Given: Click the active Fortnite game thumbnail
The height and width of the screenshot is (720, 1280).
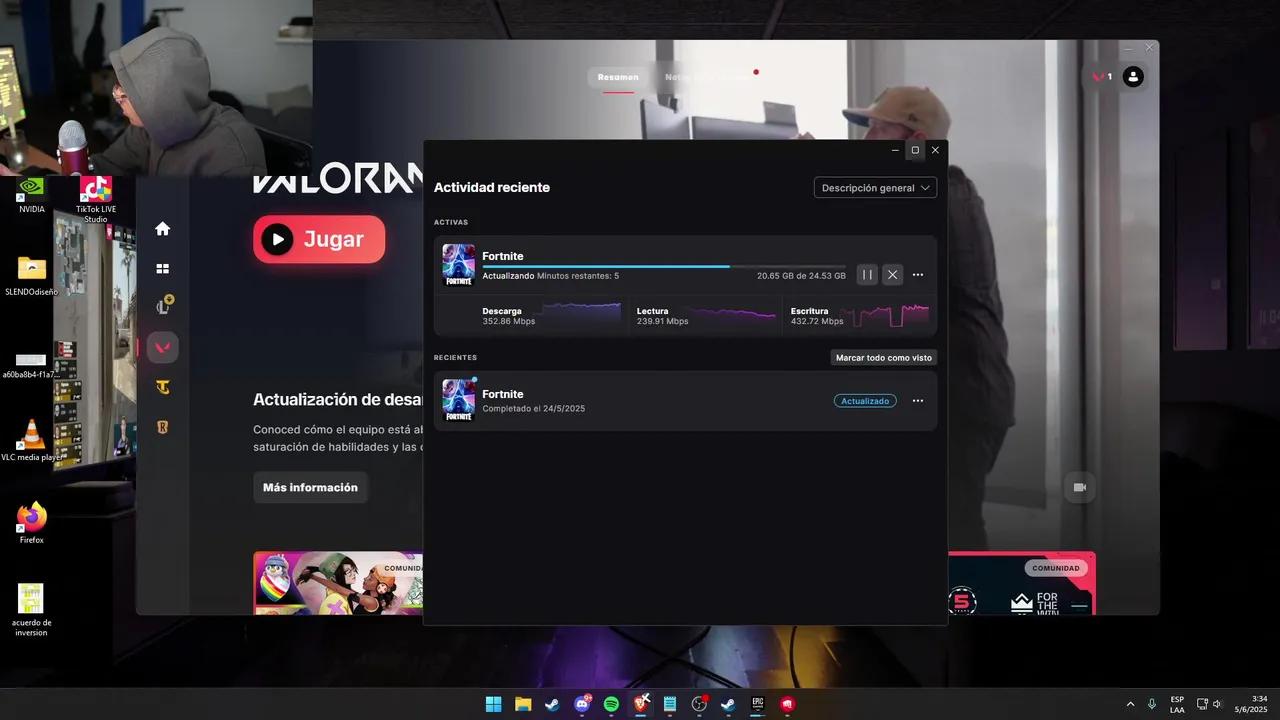Looking at the screenshot, I should (x=459, y=265).
